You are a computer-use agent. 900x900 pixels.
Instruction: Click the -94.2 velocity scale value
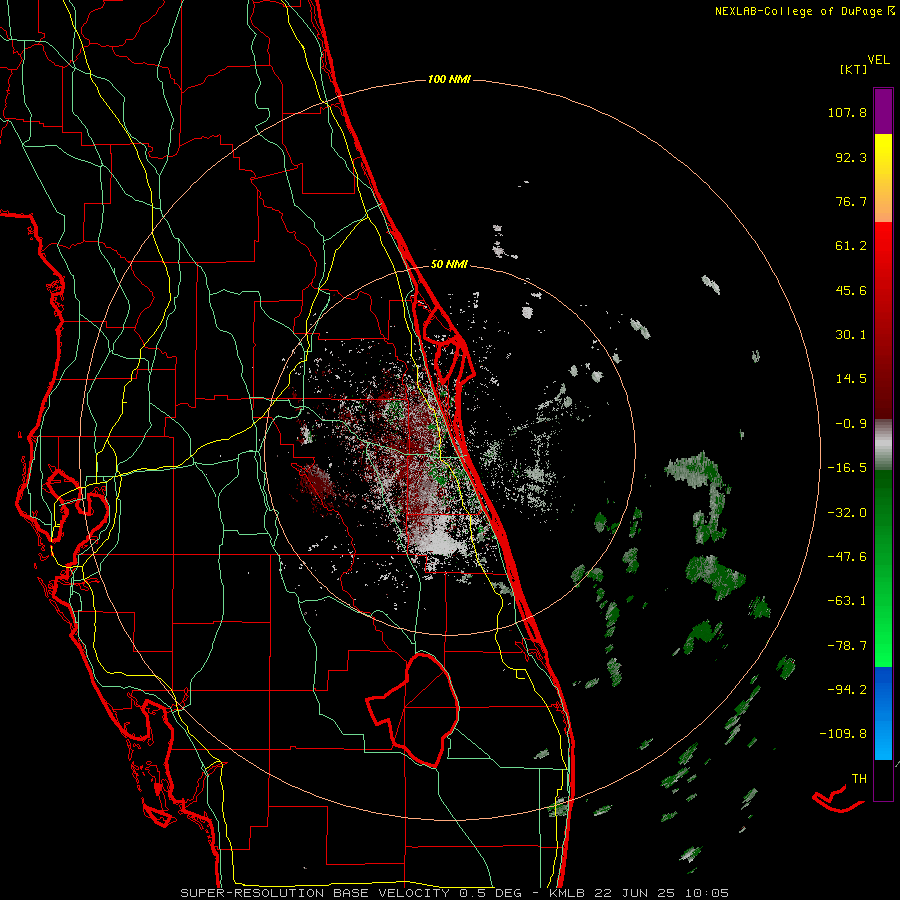coord(847,690)
